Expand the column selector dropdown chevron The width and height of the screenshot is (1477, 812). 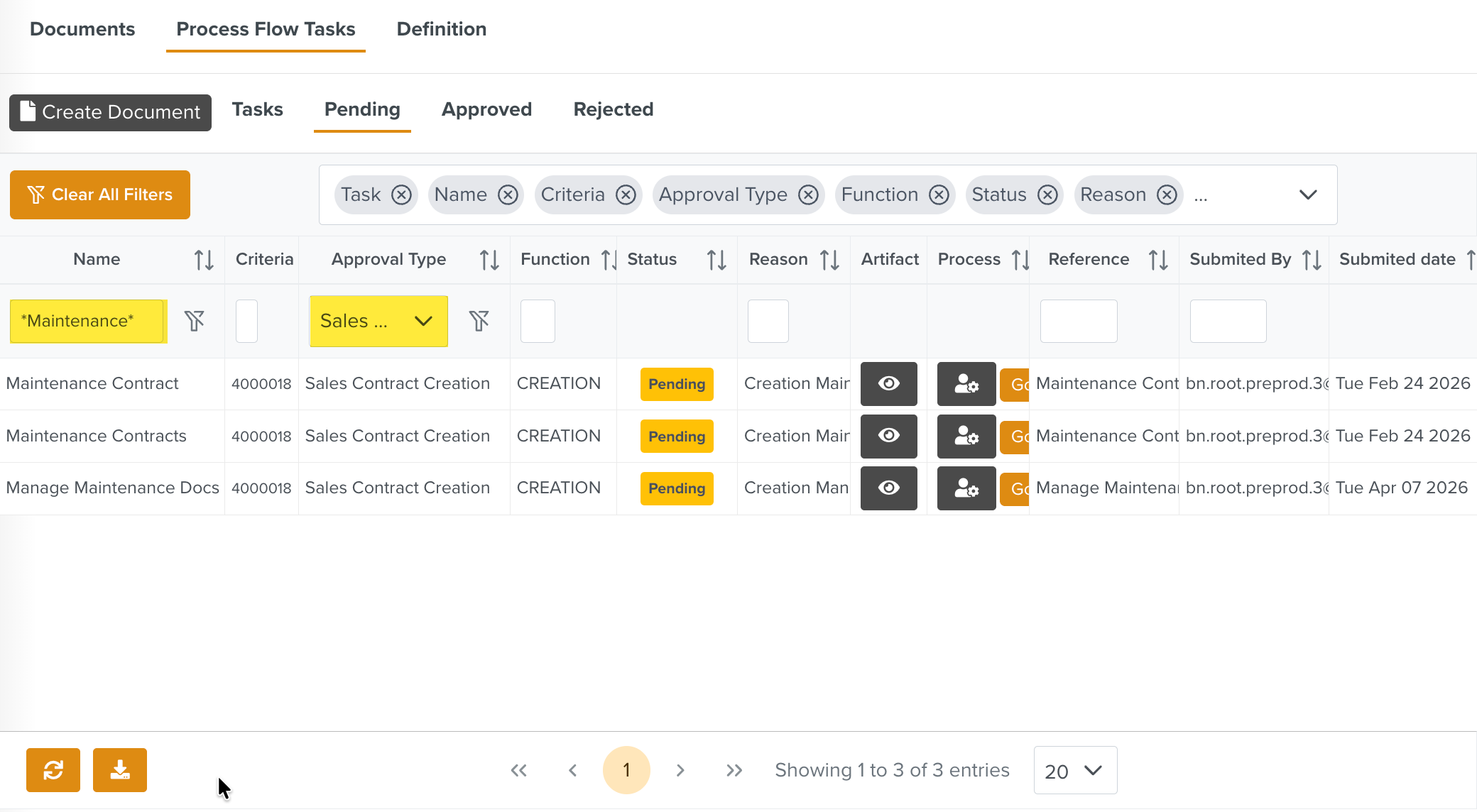click(x=1308, y=194)
